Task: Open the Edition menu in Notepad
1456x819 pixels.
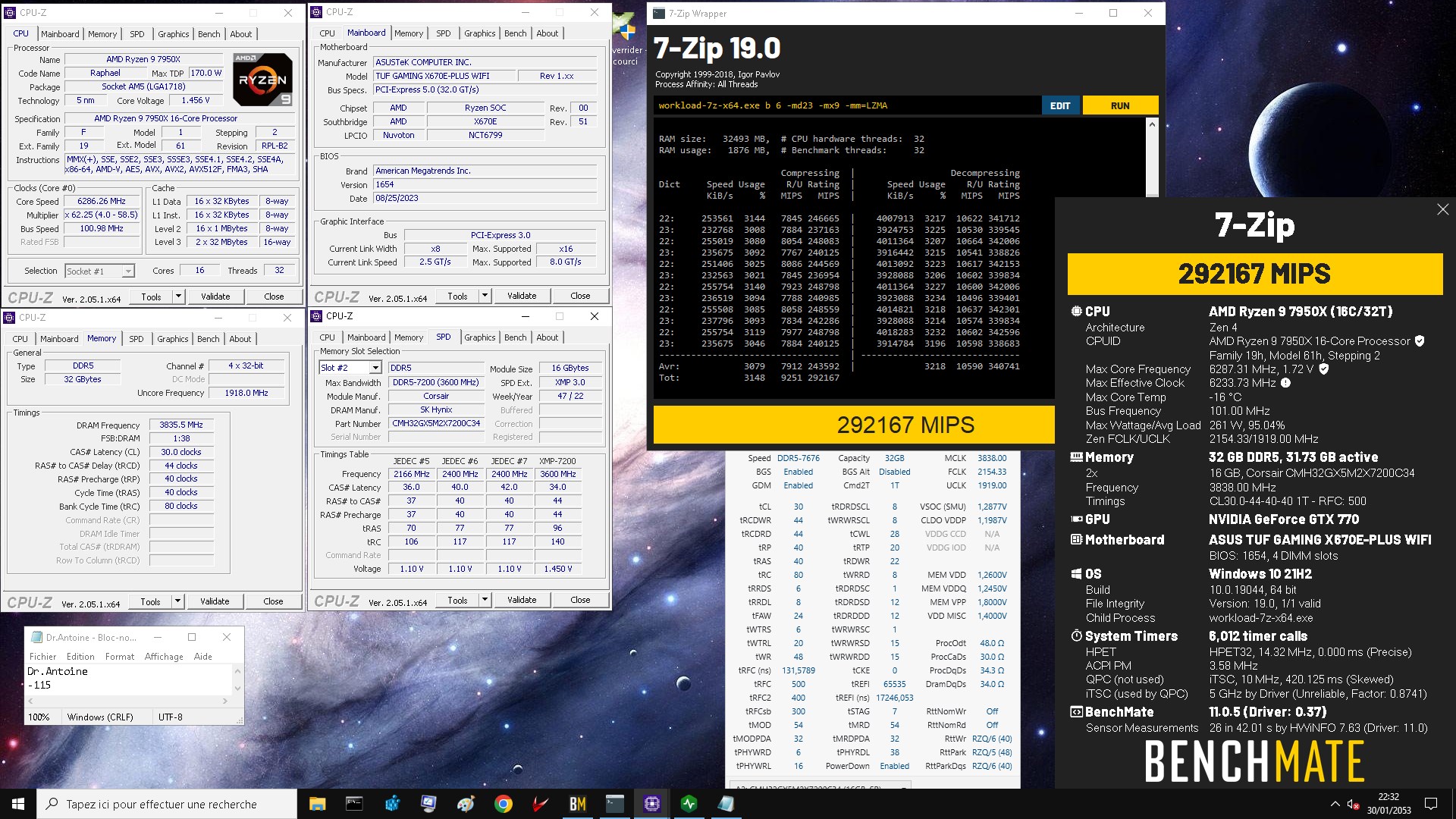Action: [80, 657]
